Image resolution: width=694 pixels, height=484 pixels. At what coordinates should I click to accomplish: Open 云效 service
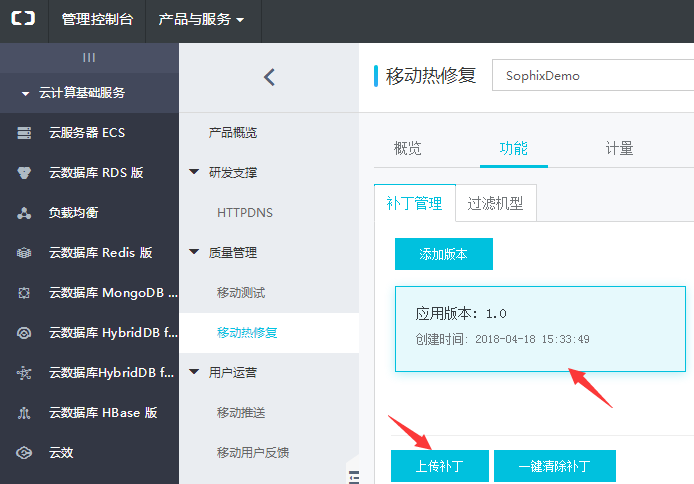pos(61,453)
